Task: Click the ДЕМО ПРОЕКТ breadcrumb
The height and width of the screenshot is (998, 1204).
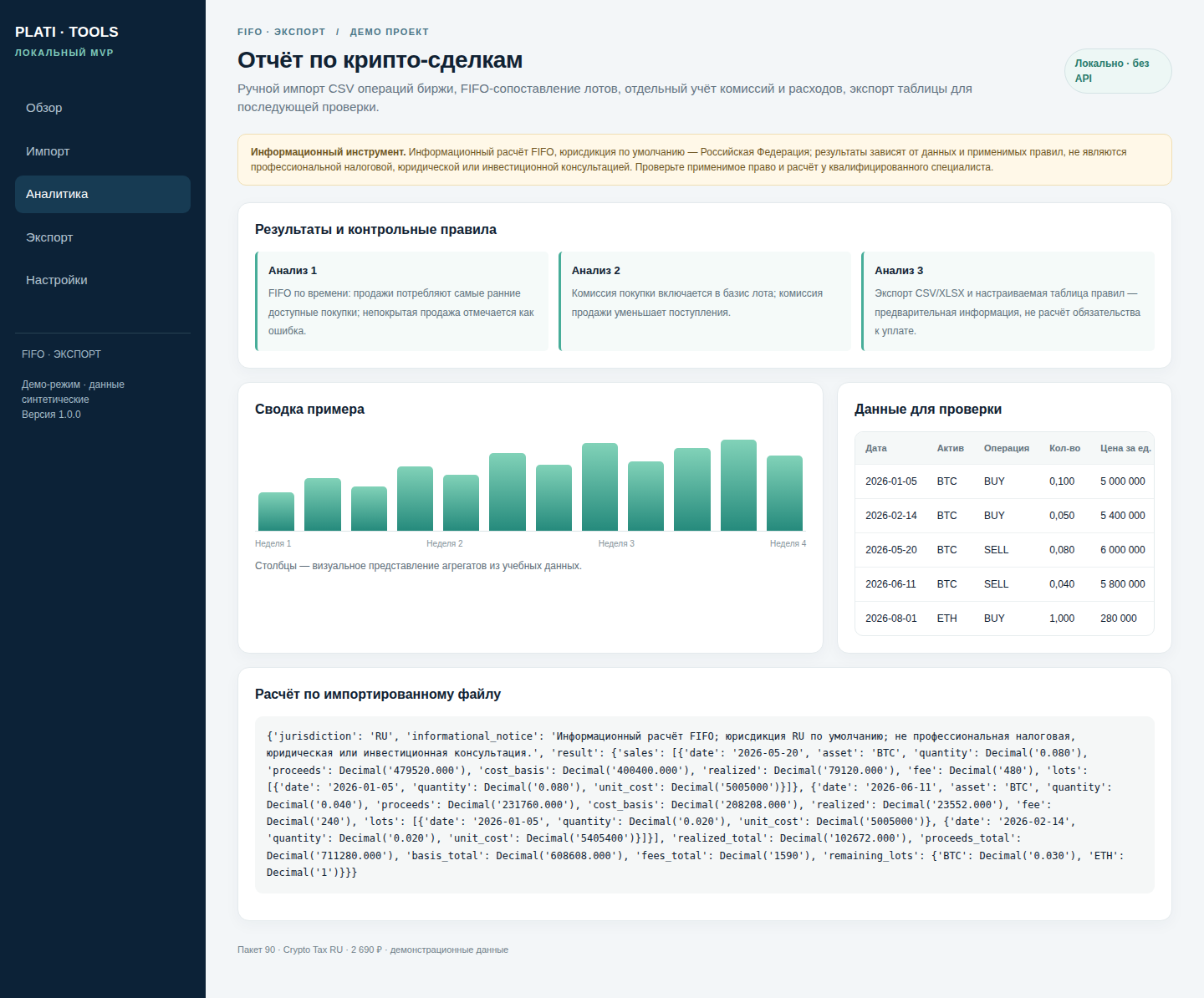Action: click(390, 32)
